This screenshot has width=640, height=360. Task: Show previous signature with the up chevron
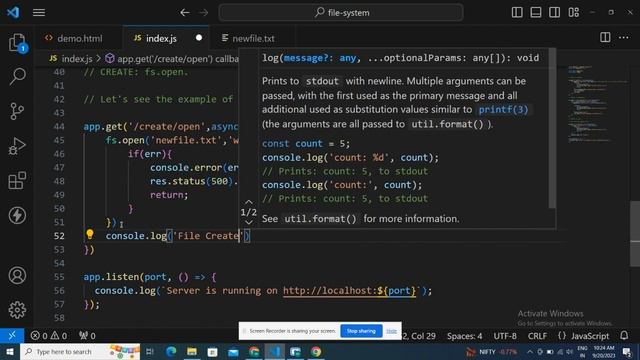pos(249,202)
